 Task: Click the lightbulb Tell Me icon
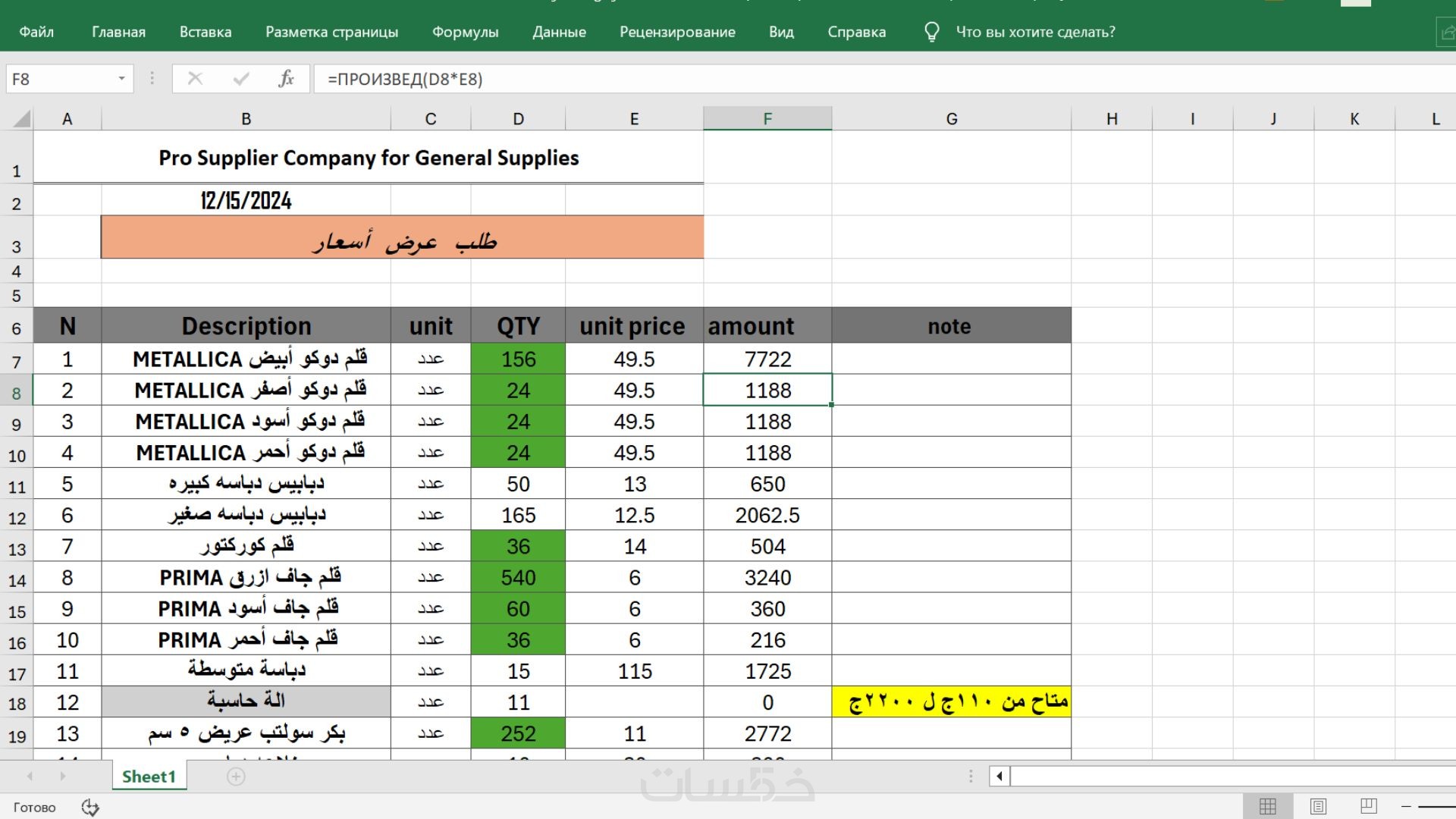(932, 32)
